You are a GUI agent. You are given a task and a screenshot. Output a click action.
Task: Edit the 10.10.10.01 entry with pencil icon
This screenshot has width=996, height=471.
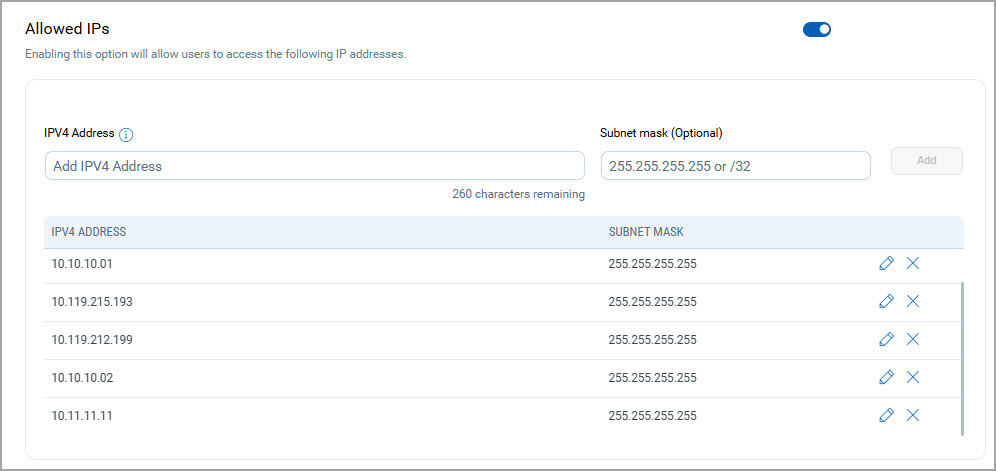(x=886, y=263)
